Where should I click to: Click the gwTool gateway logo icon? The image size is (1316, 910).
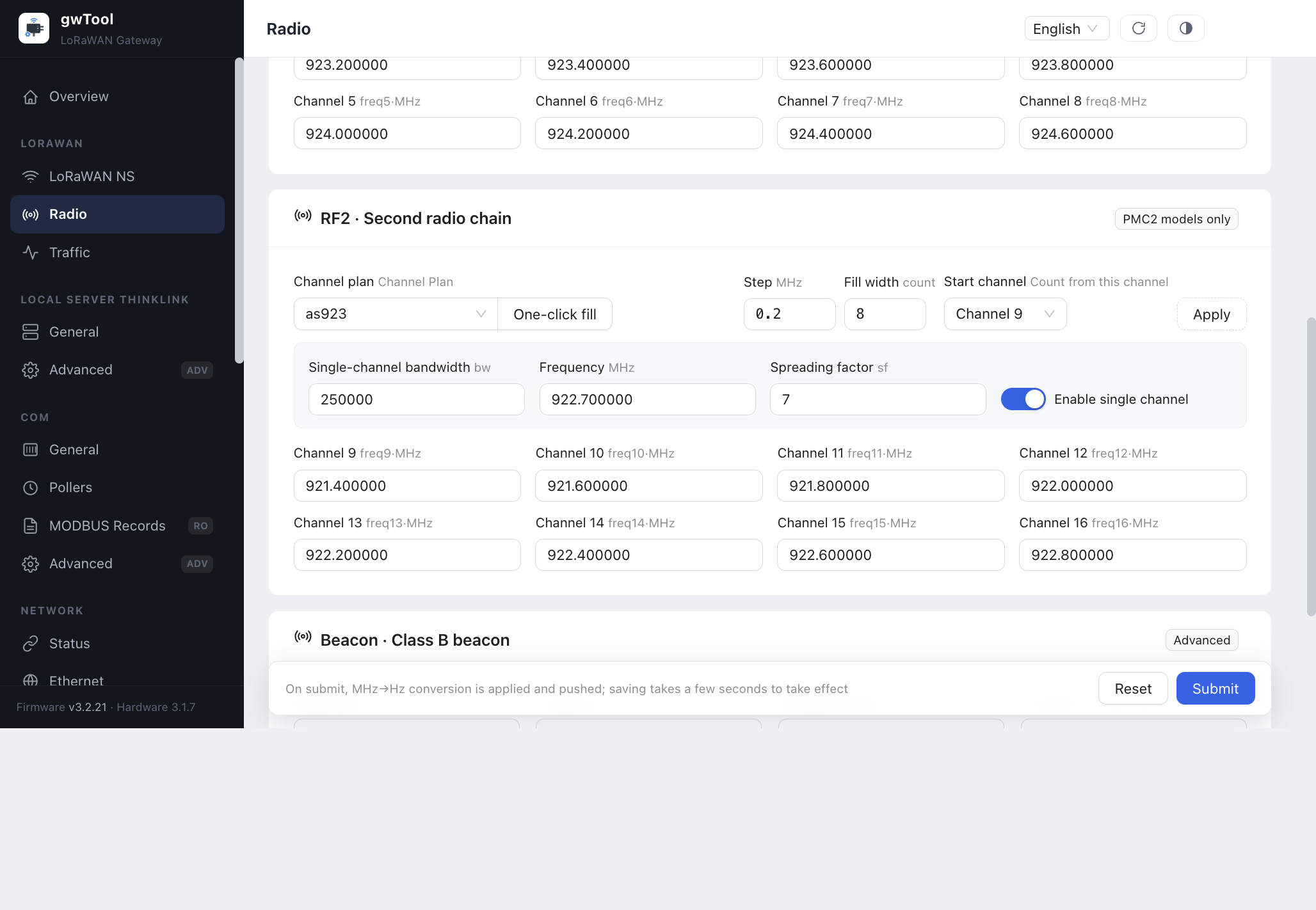[x=34, y=28]
